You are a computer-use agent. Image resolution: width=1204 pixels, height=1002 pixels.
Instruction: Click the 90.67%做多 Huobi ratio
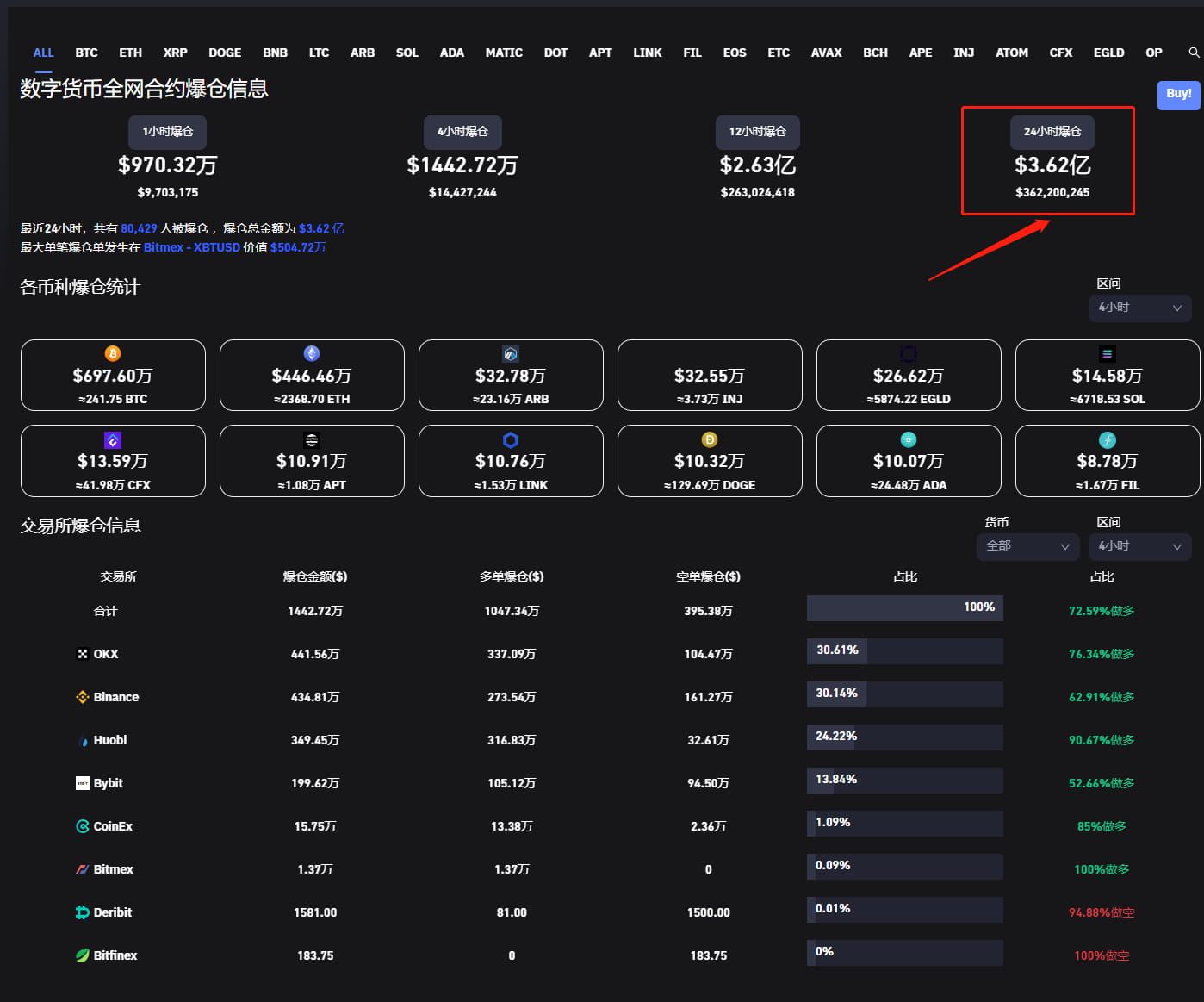(x=1102, y=740)
